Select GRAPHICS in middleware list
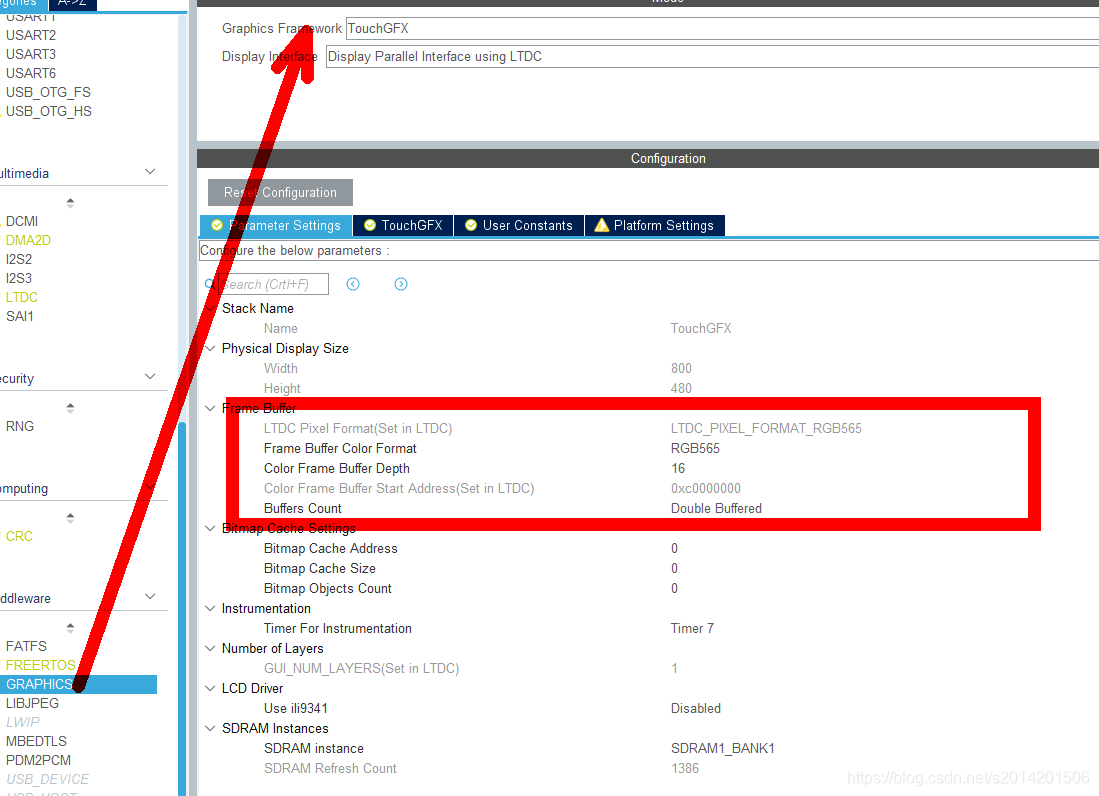The height and width of the screenshot is (796, 1099). pyautogui.click(x=78, y=684)
